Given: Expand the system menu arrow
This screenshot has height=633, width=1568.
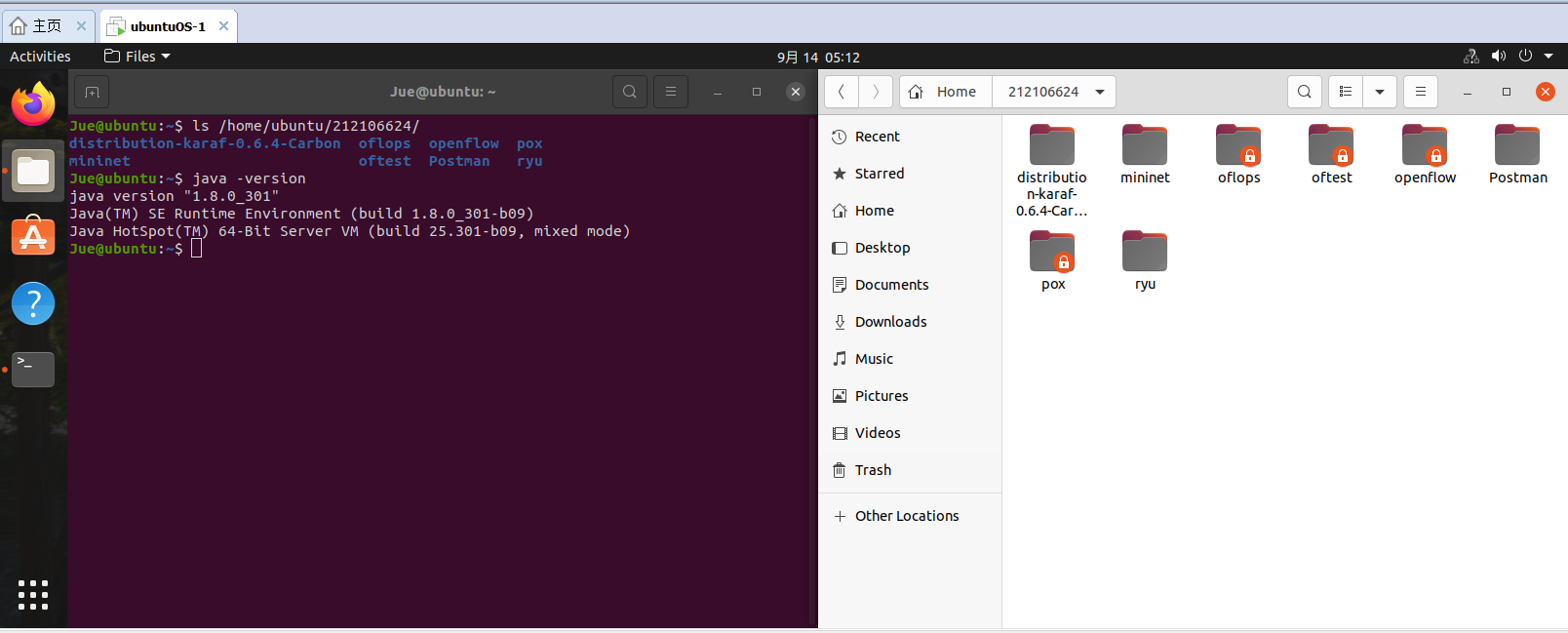Looking at the screenshot, I should [x=1548, y=57].
